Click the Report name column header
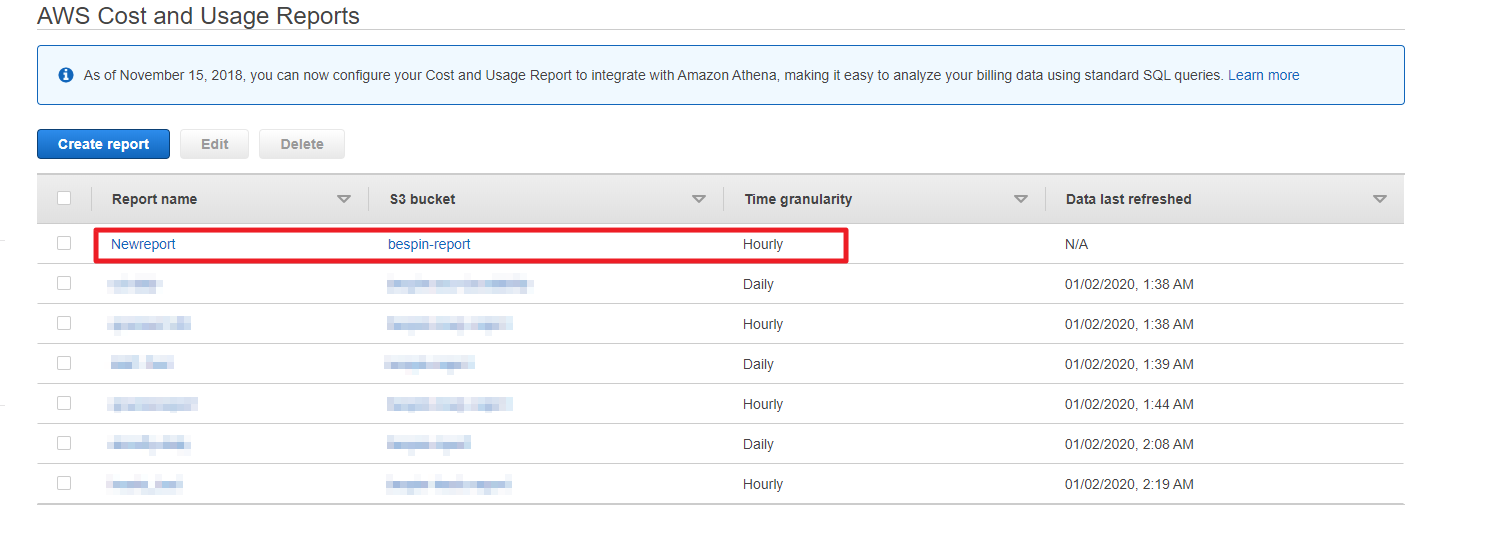 pos(154,199)
